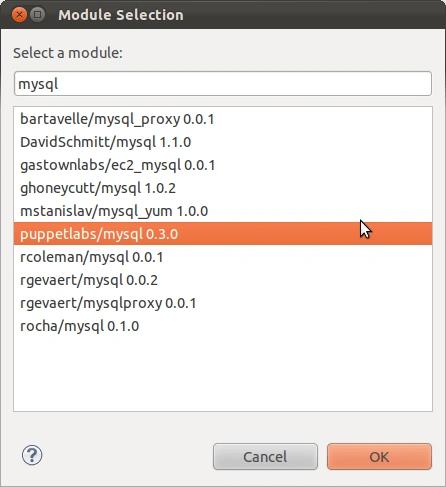
Task: Click highlighted puppetlabs/mysql 0.3.0 item
Action: coord(223,234)
